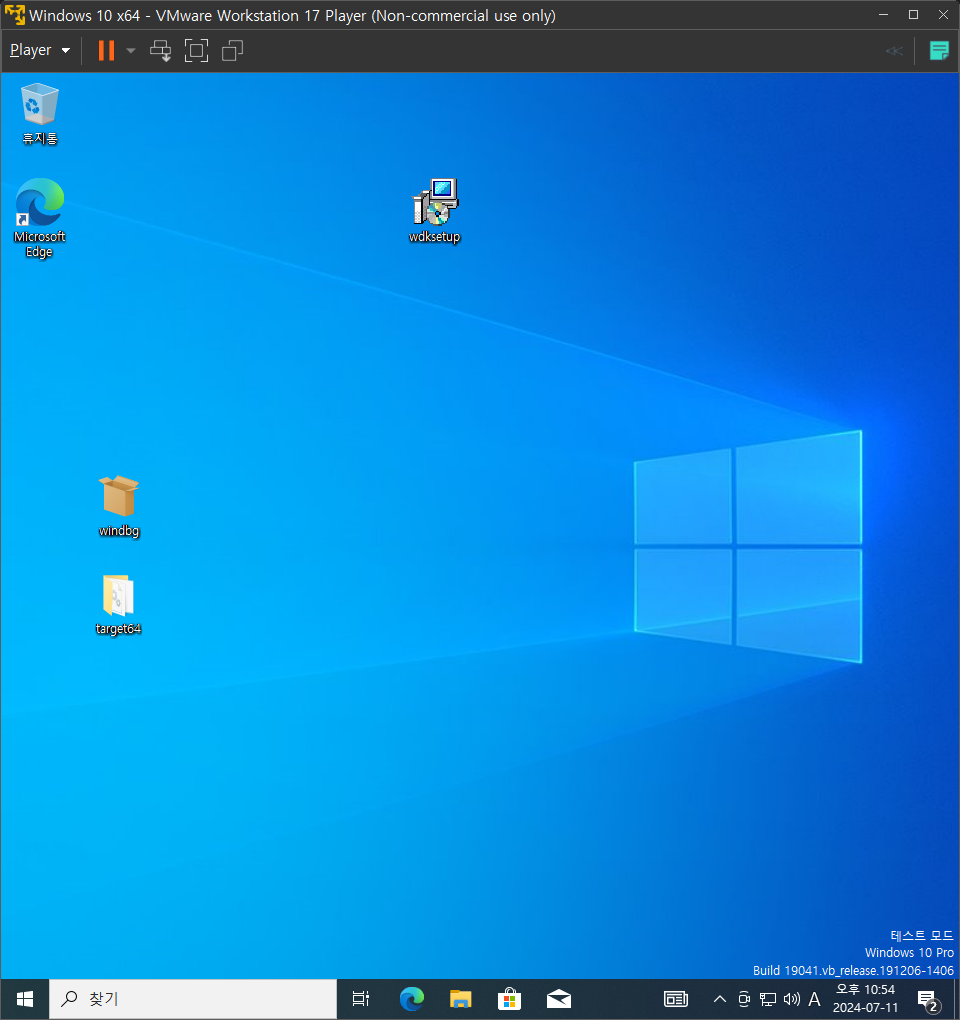The width and height of the screenshot is (960, 1020).
Task: Show hidden system tray icons
Action: click(x=719, y=999)
